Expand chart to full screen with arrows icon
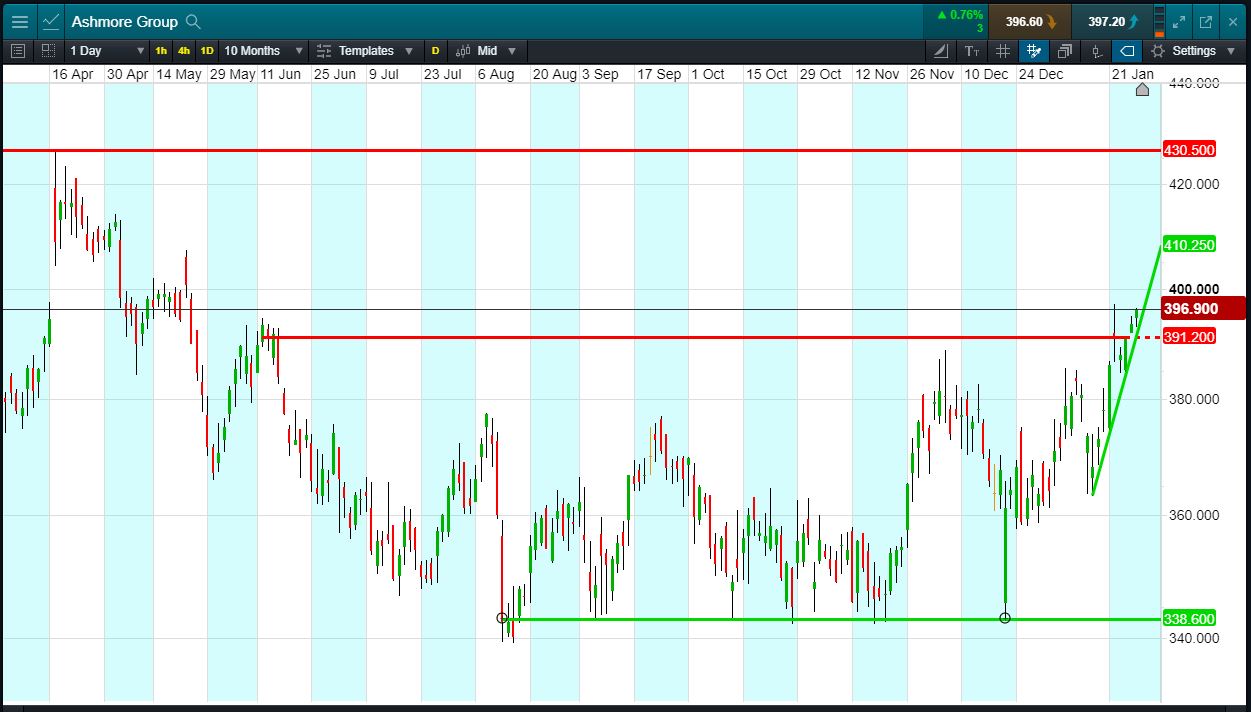 pyautogui.click(x=1179, y=21)
